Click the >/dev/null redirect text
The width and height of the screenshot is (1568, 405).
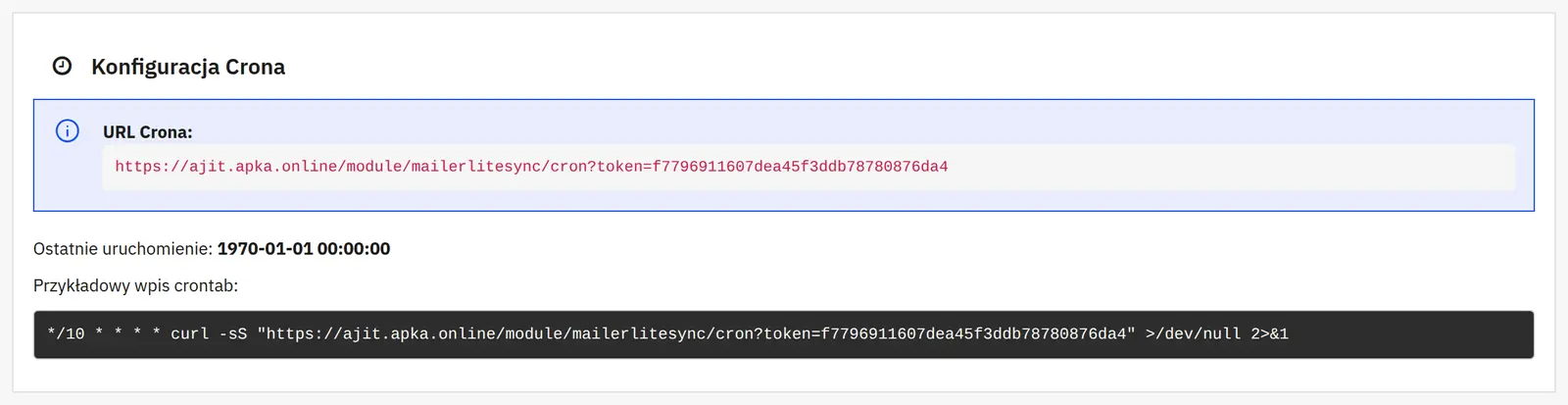pos(1193,334)
